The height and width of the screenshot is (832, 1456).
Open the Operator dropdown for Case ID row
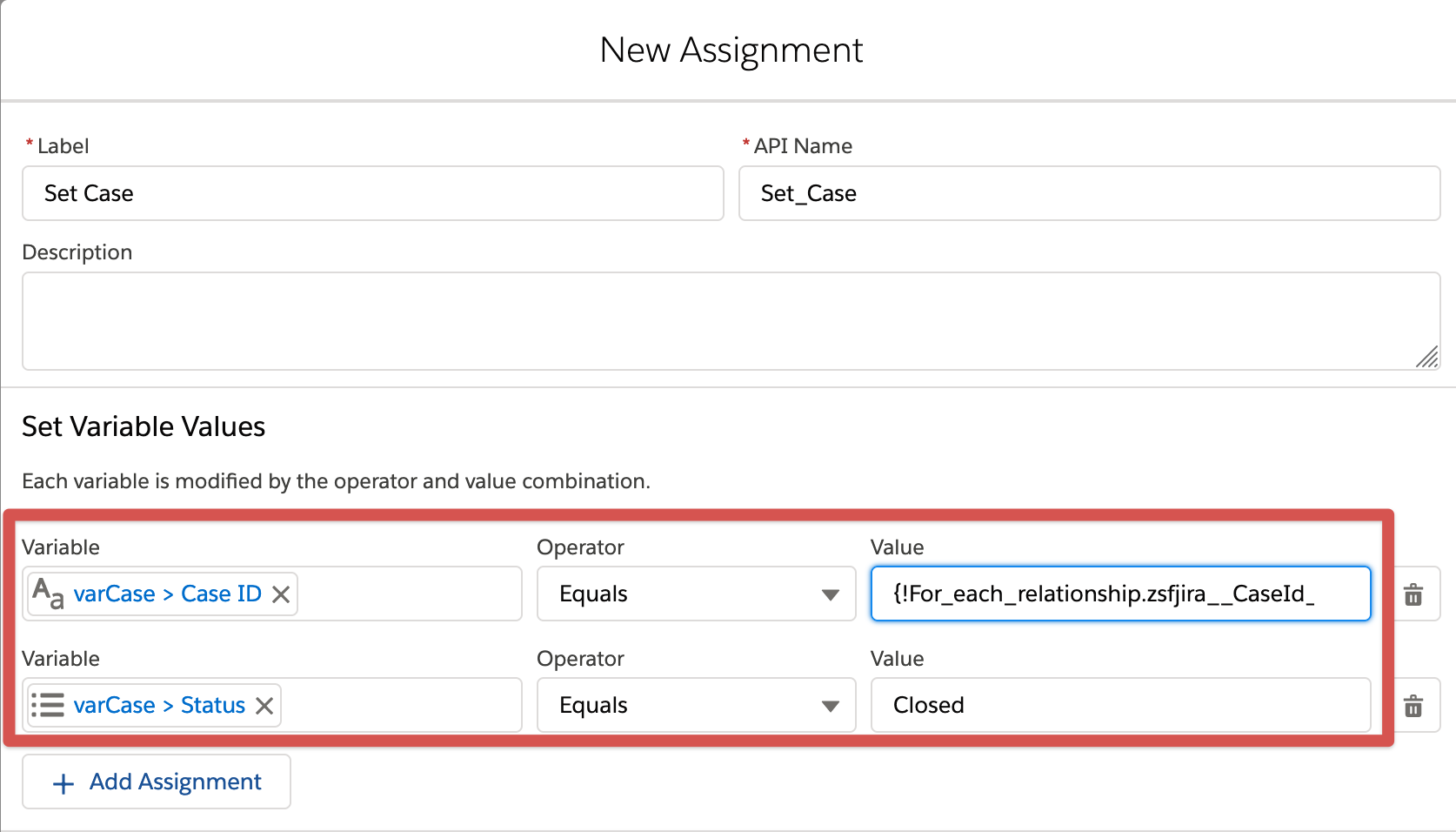696,594
